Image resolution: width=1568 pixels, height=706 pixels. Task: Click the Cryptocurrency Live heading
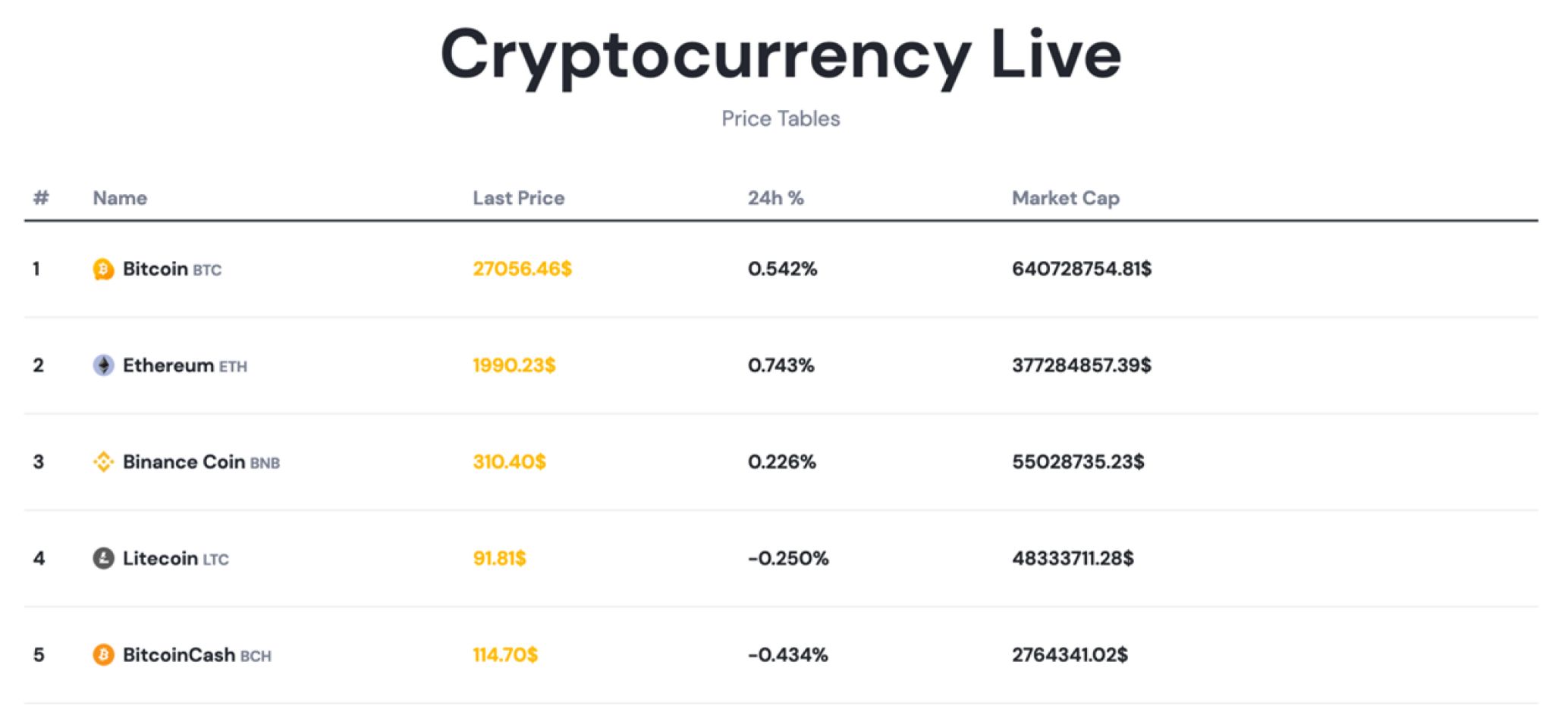click(781, 55)
